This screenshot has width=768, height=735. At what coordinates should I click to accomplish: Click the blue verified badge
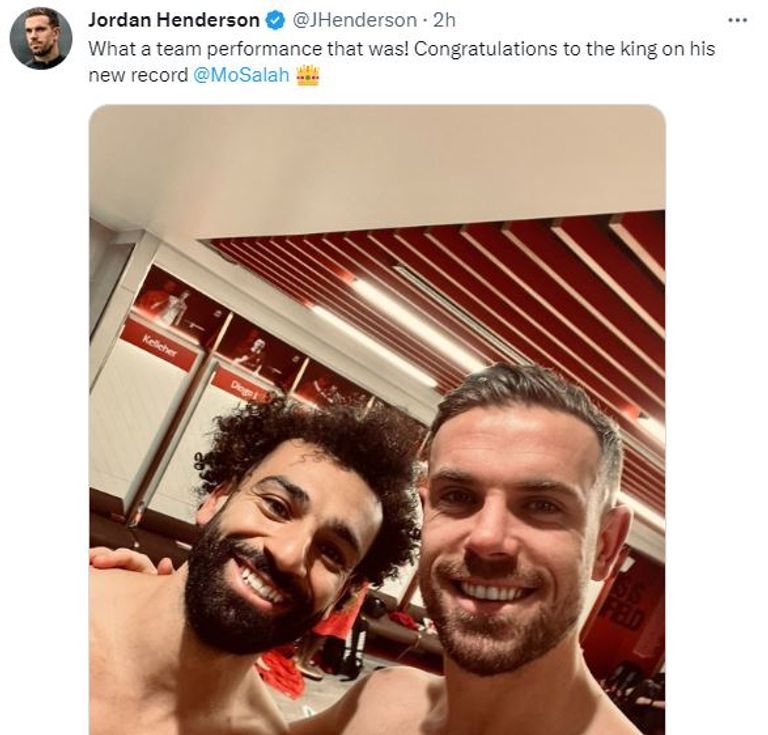click(x=275, y=21)
